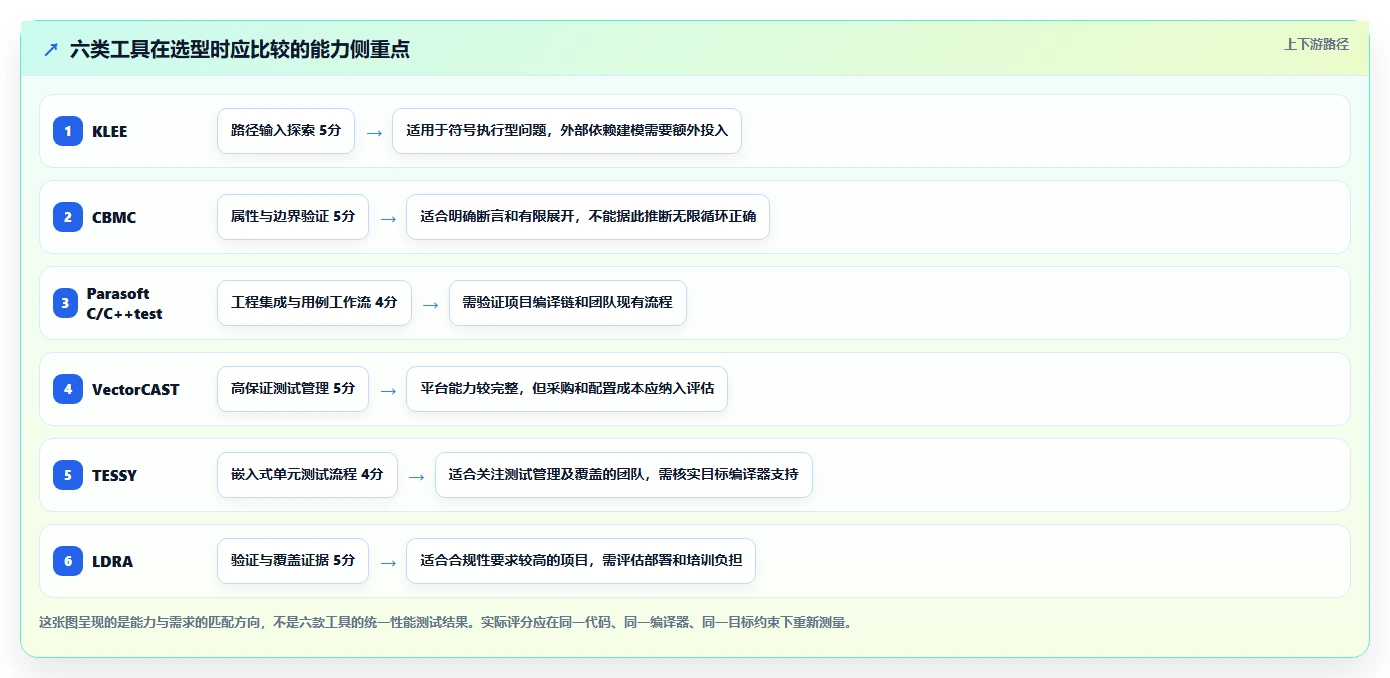Image resolution: width=1390 pixels, height=678 pixels.
Task: Click the CBMC description about 明确断言和有限展开
Action: click(588, 217)
